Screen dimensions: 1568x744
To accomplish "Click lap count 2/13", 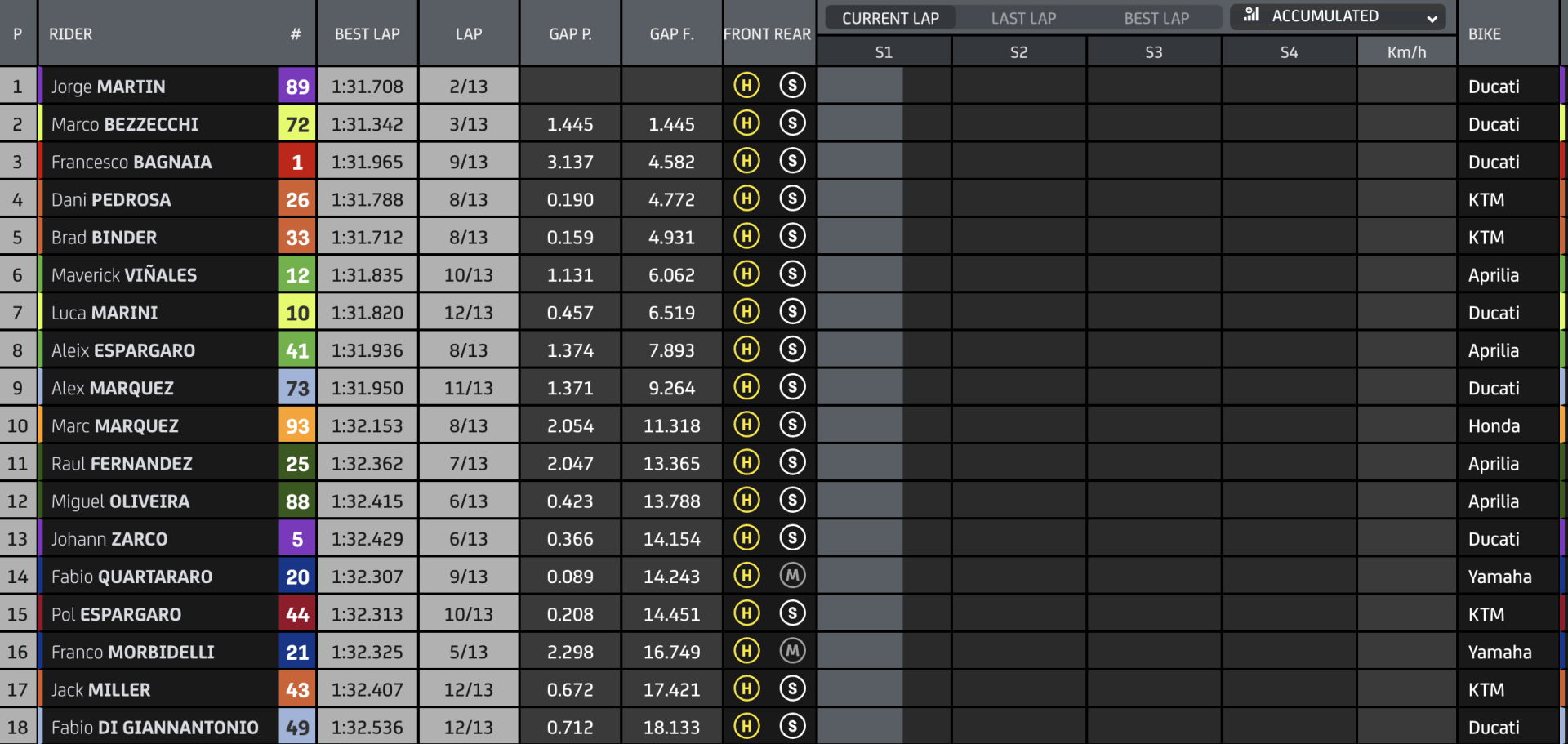I will click(469, 87).
